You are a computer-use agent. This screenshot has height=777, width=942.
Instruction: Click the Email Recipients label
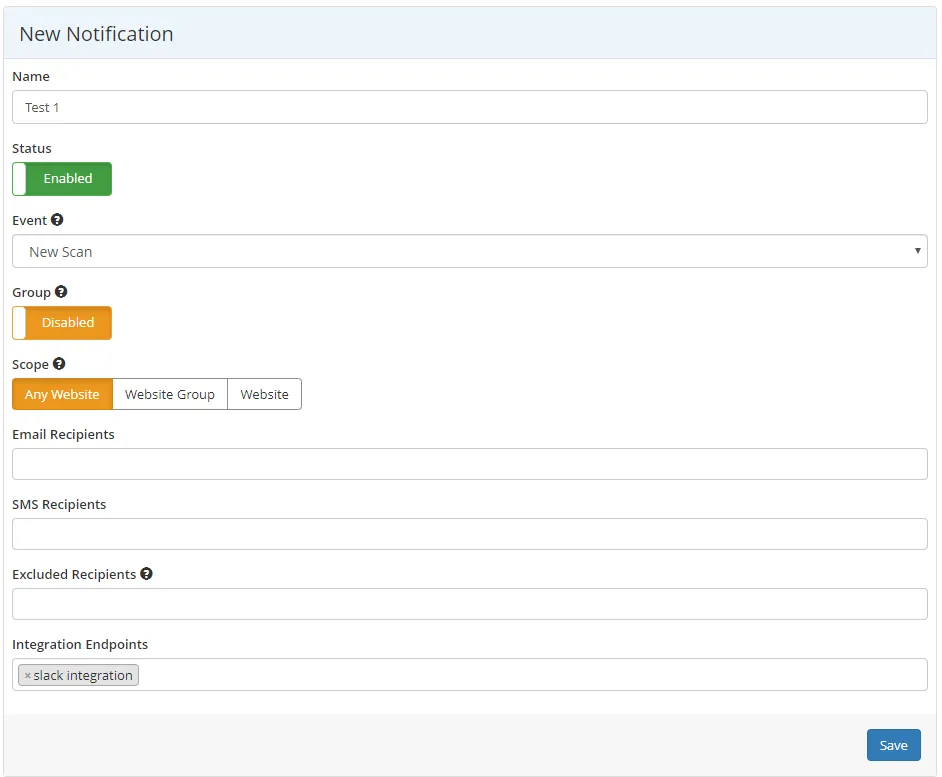click(63, 434)
